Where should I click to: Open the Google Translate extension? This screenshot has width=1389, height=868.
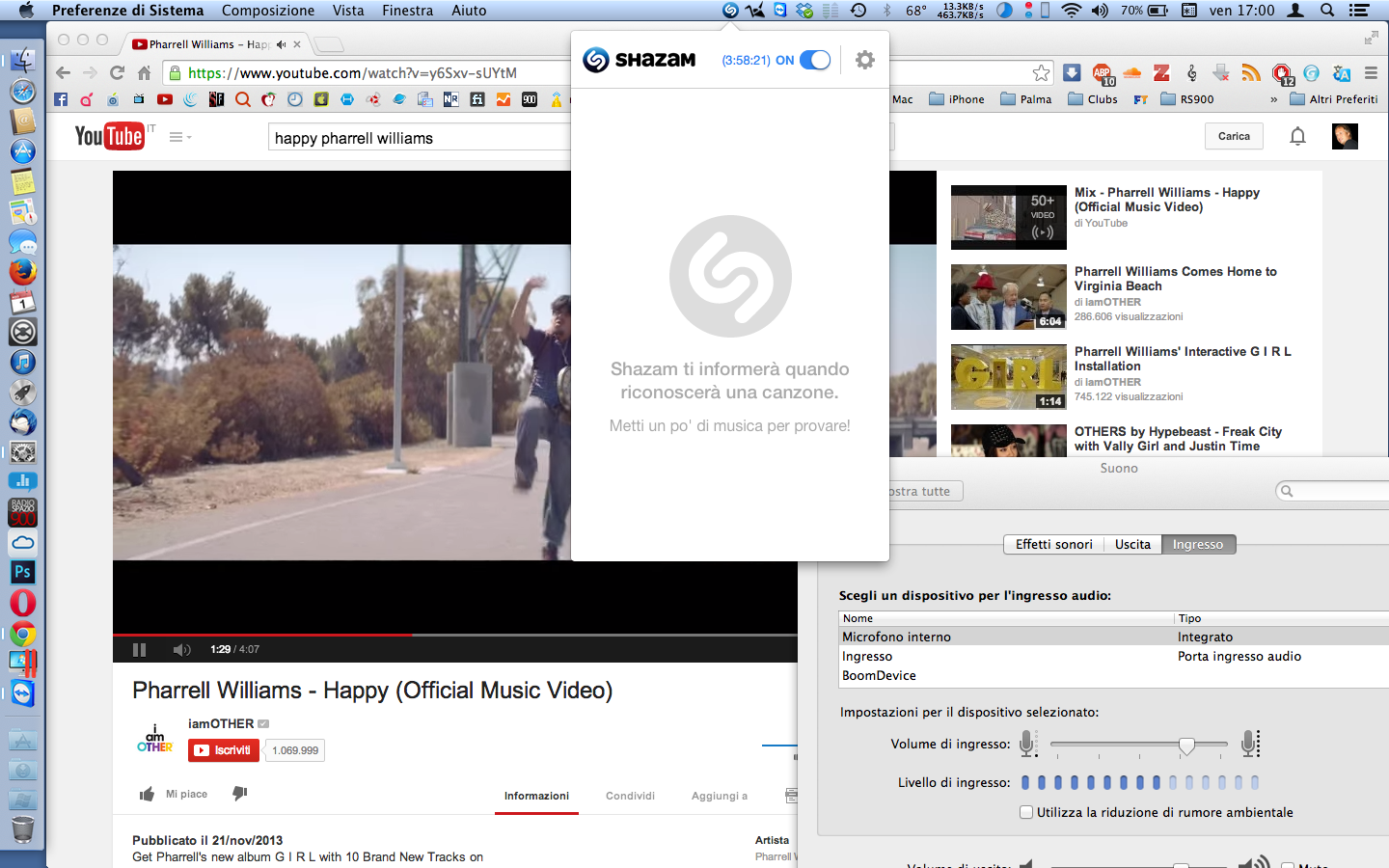1341,73
